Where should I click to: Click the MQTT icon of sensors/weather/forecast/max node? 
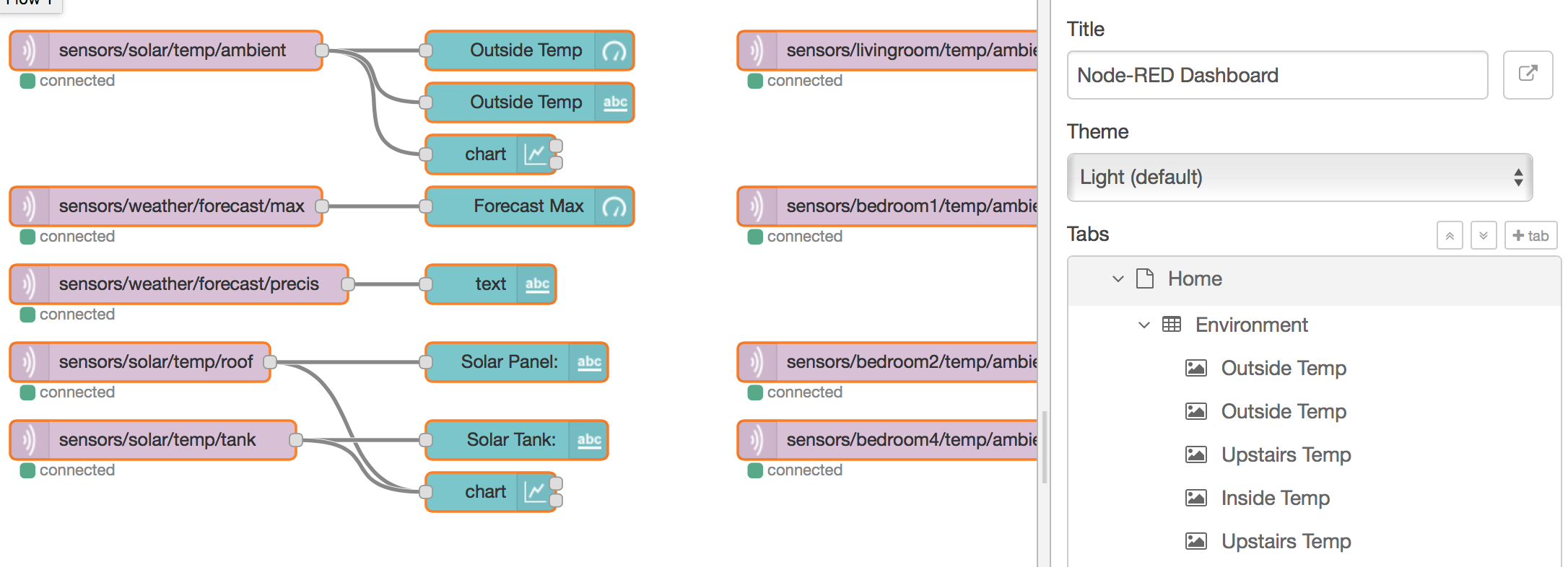30,206
